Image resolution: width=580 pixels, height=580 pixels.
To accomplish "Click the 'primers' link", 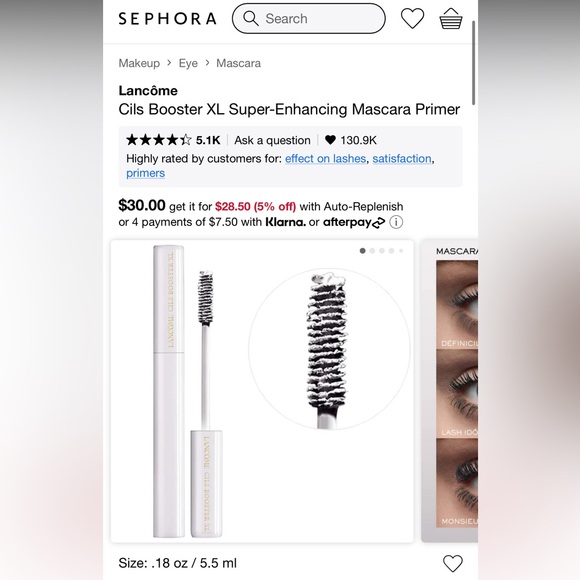I will 145,173.
